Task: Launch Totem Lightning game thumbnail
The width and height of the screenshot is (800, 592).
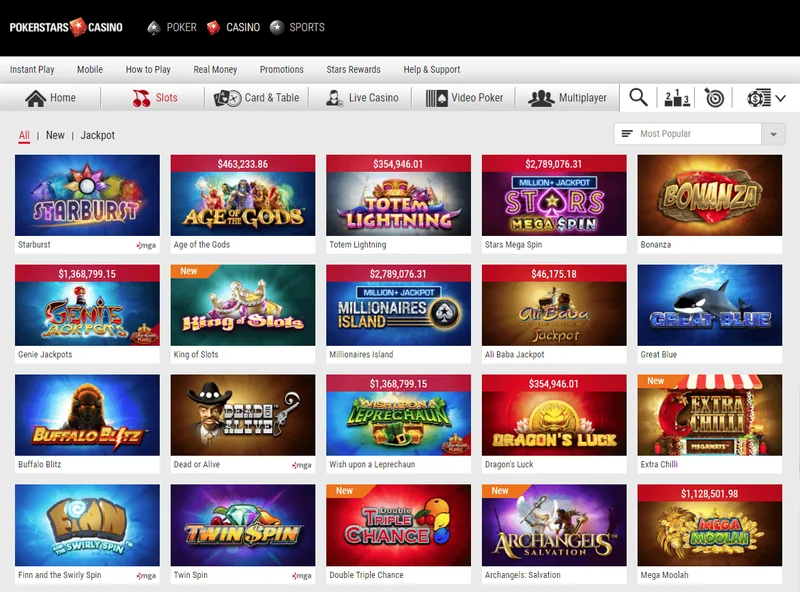Action: click(x=398, y=195)
